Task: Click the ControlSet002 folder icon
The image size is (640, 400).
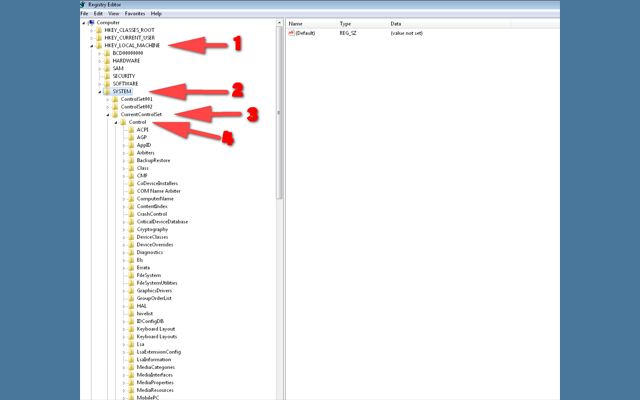Action: pos(115,107)
